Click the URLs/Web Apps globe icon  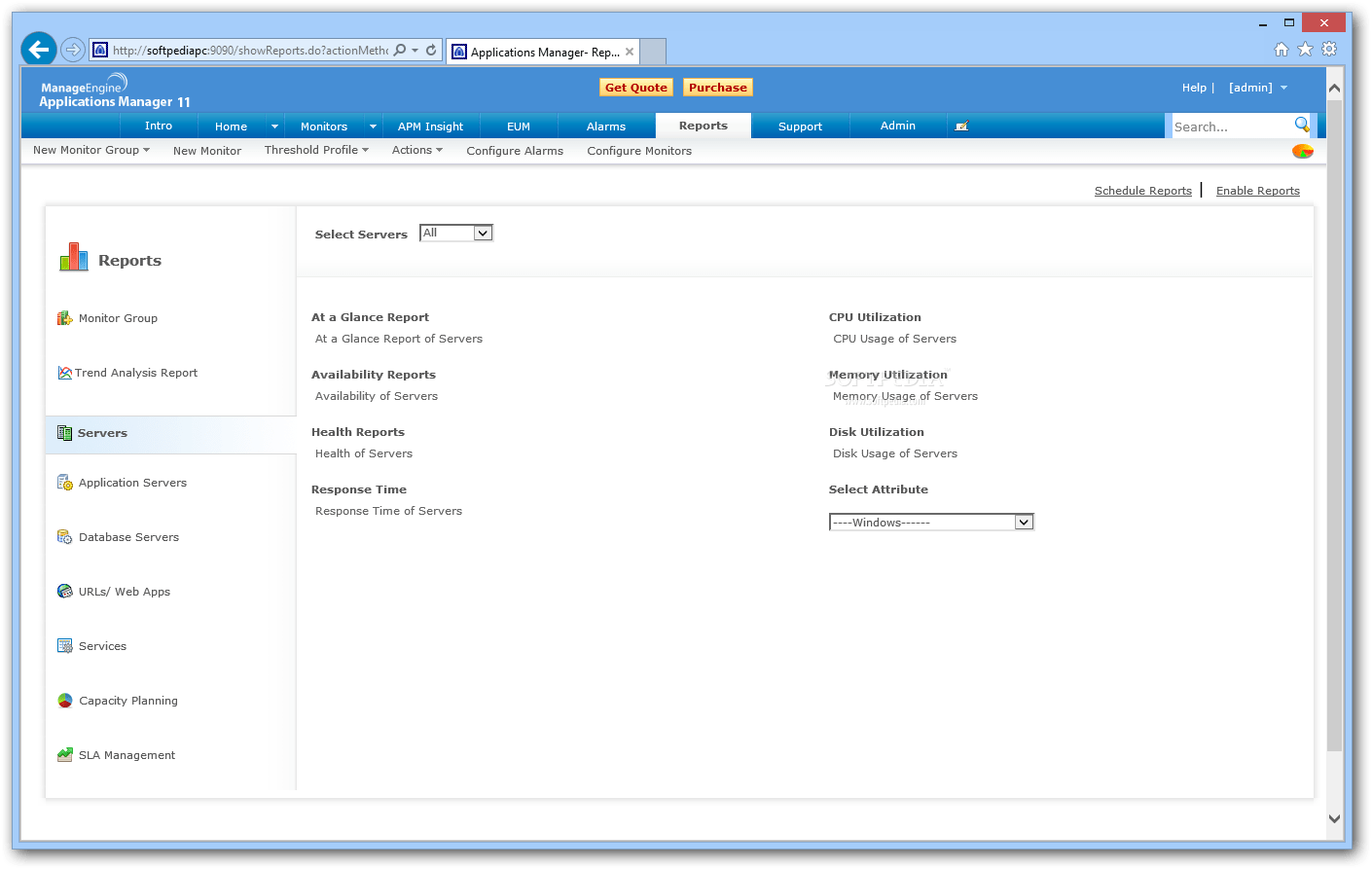pos(64,591)
